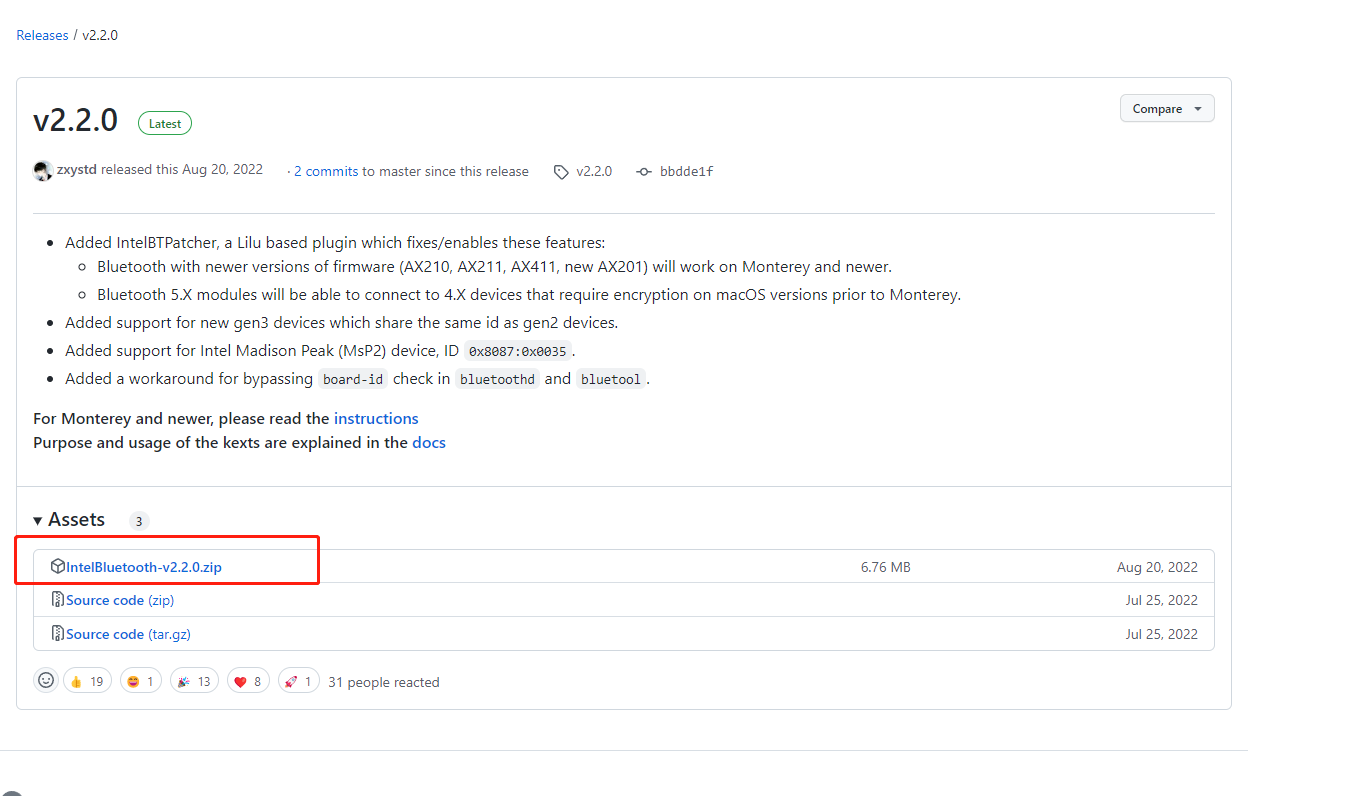Image resolution: width=1368 pixels, height=796 pixels.
Task: Toggle the rocket reaction
Action: click(299, 681)
